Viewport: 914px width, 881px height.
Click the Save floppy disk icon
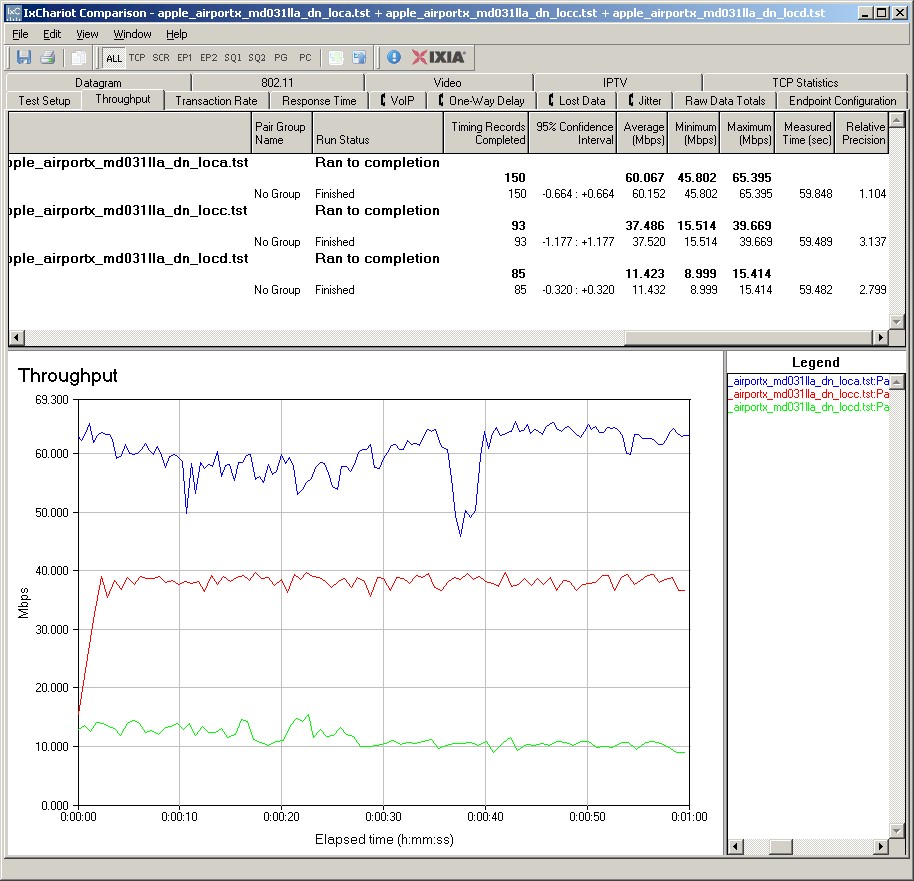point(24,57)
